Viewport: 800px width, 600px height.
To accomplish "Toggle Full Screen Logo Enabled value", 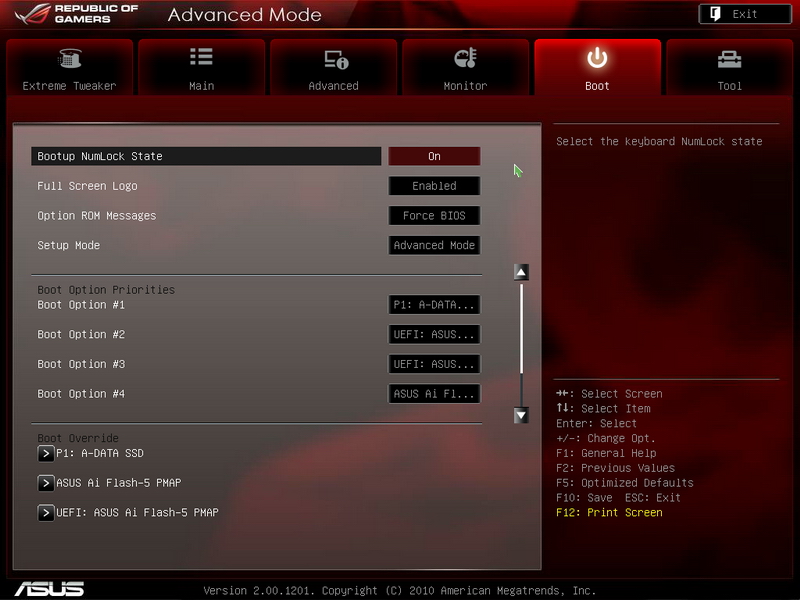I will (434, 186).
